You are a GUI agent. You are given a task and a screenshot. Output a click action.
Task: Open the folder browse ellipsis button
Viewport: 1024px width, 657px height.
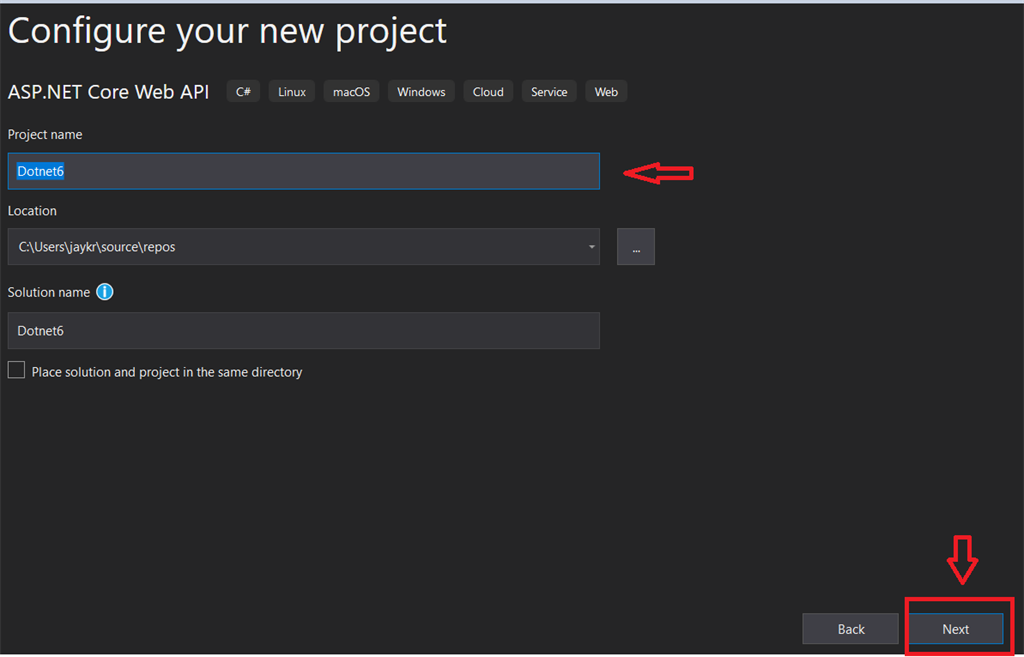(636, 247)
